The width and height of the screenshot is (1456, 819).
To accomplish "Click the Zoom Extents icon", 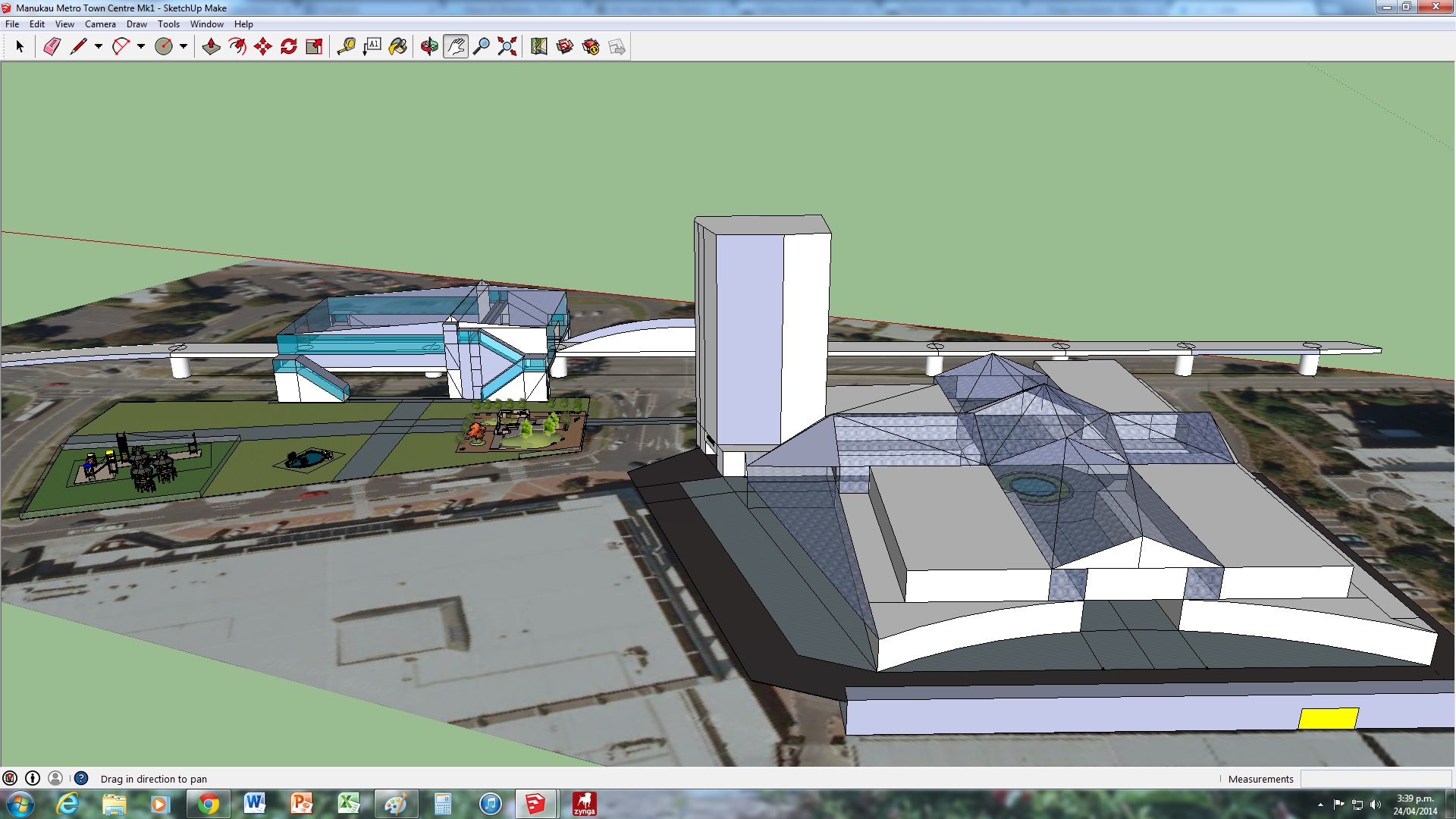I will [507, 47].
